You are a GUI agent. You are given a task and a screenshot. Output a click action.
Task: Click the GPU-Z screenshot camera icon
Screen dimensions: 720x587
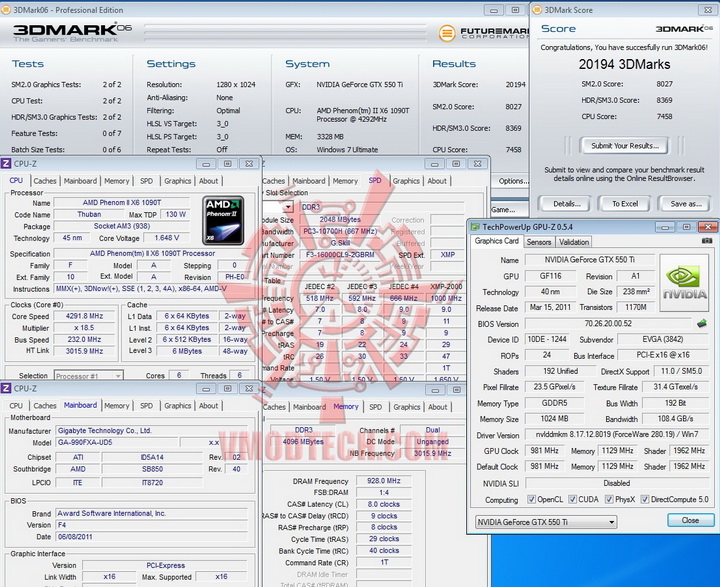(707, 241)
